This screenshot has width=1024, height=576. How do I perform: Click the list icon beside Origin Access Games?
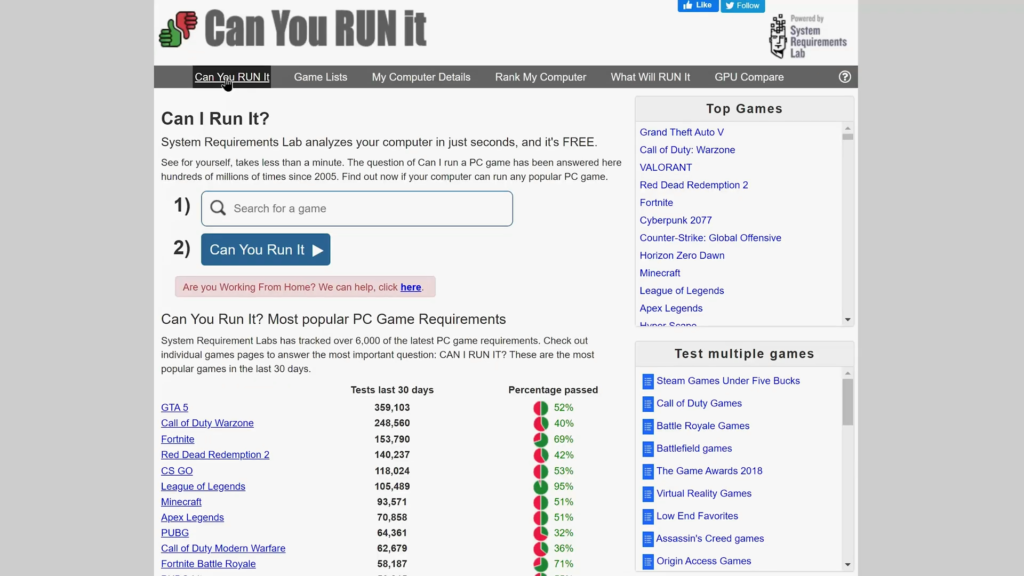(647, 561)
